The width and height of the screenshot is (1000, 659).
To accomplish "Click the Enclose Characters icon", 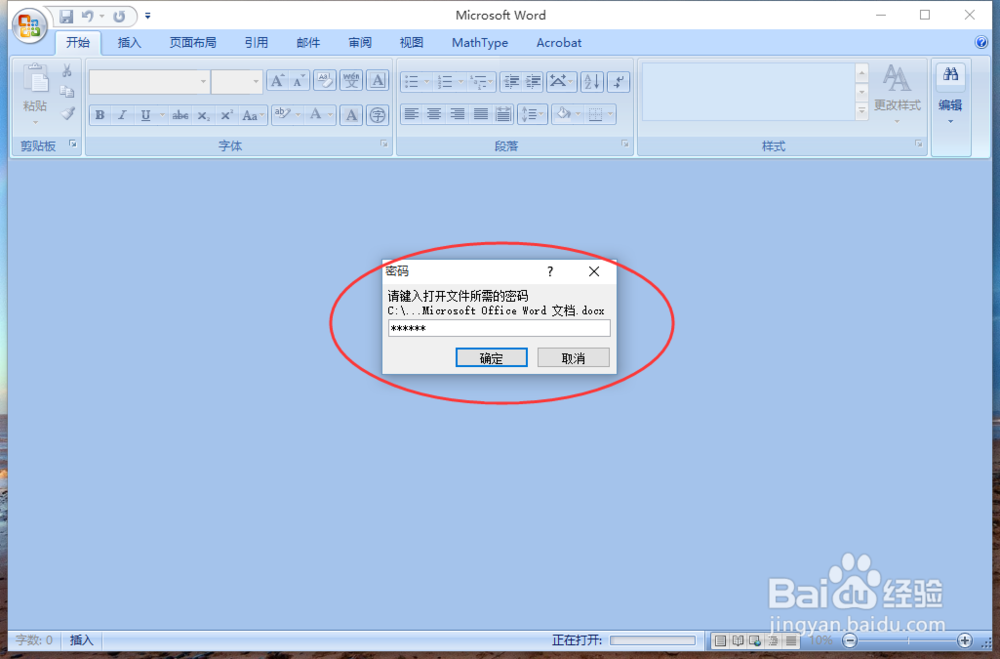I will (378, 115).
